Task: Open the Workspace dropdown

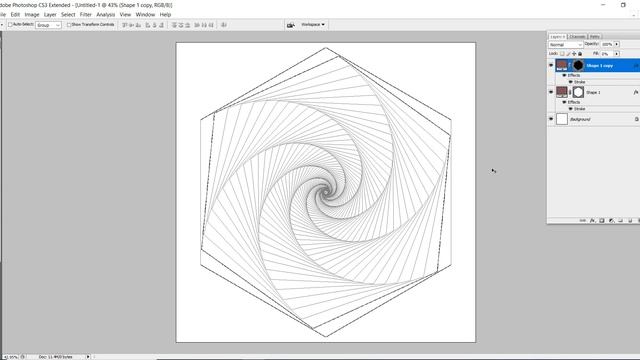Action: (313, 25)
